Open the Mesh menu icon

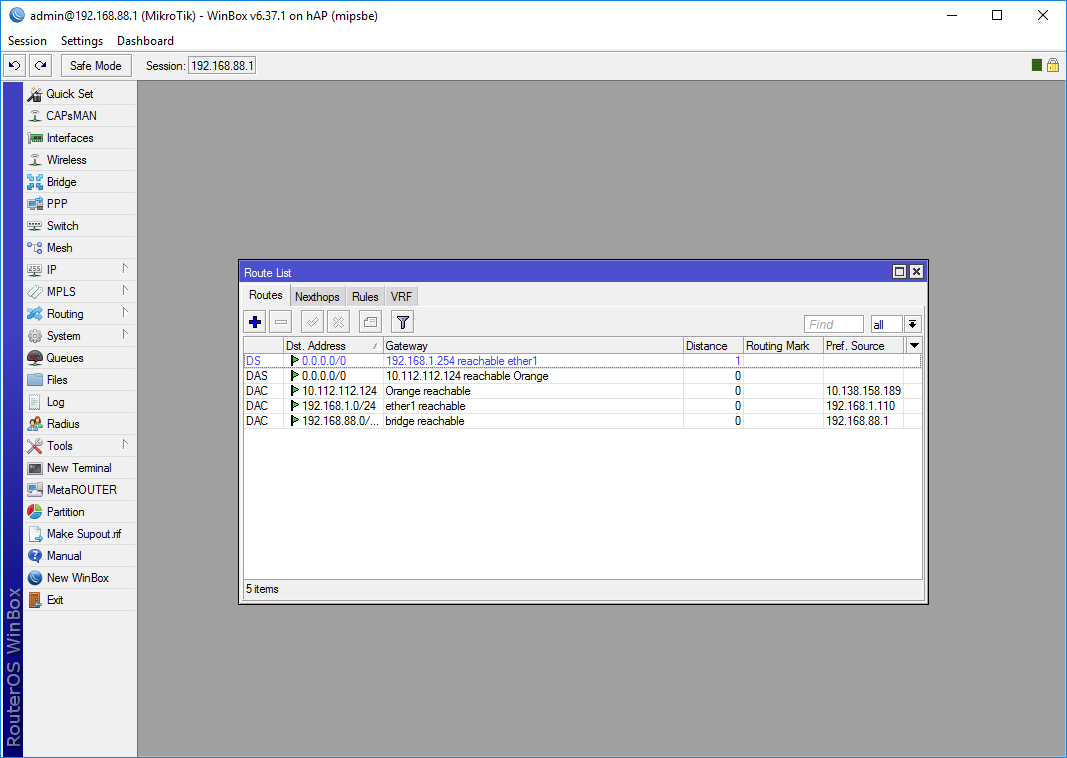coord(35,248)
